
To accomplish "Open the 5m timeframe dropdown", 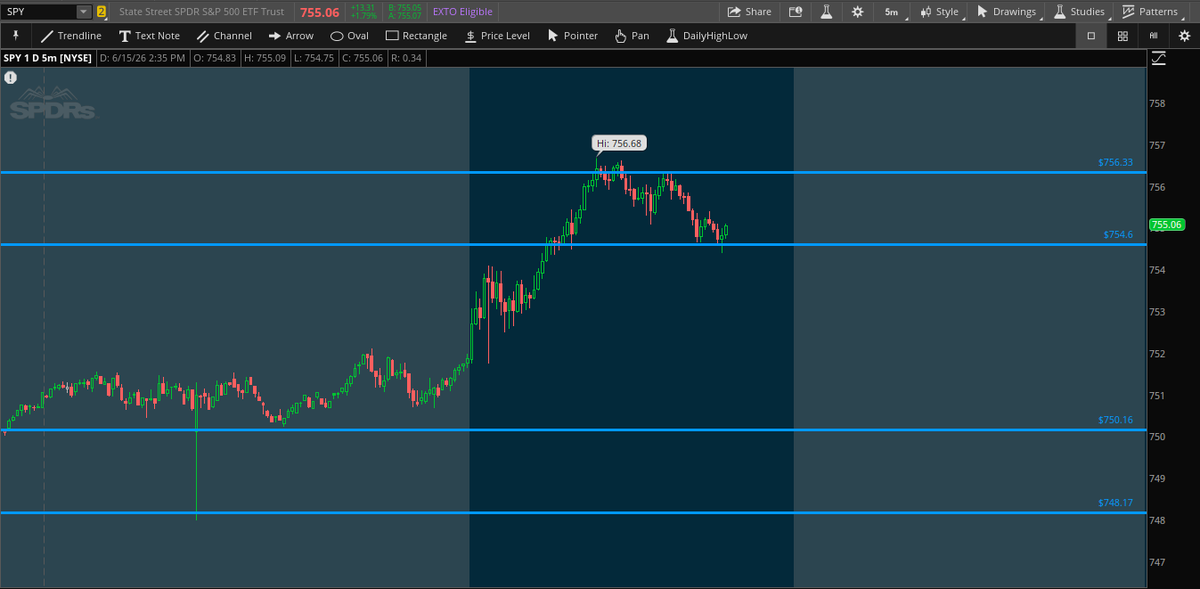I will 892,12.
